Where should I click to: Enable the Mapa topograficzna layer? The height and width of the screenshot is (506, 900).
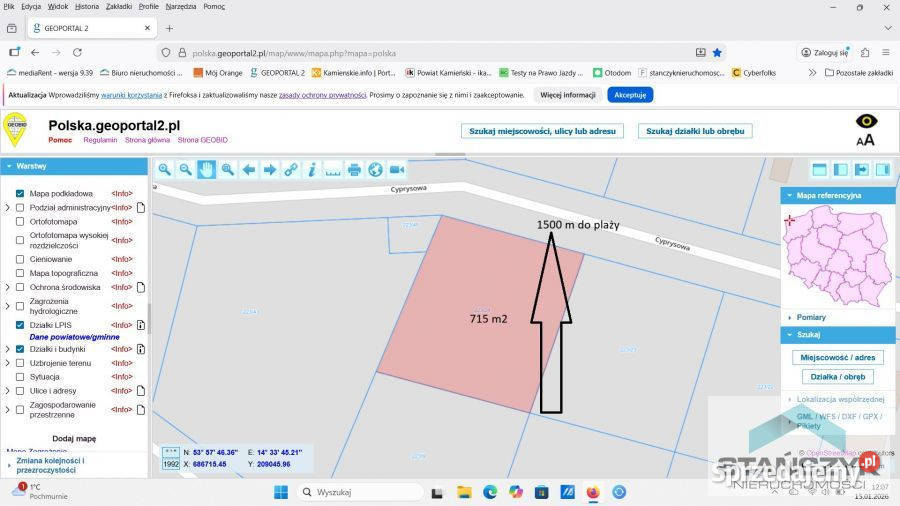20,273
